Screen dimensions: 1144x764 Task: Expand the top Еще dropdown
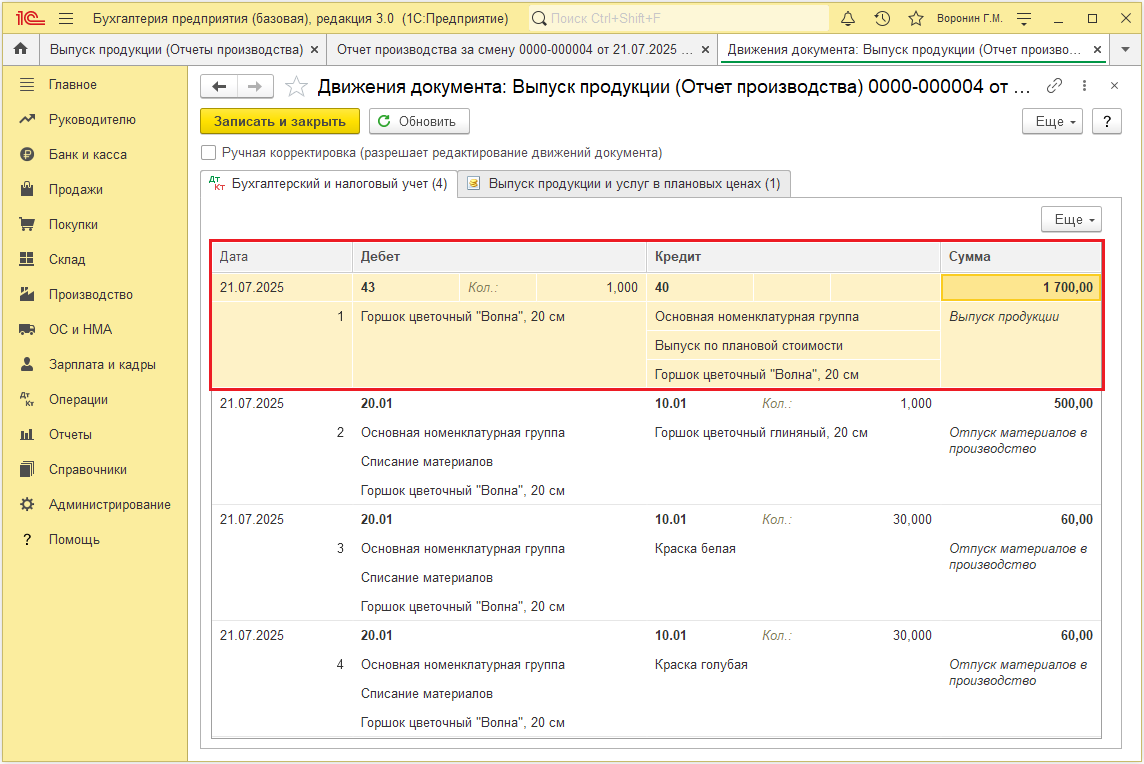click(1051, 122)
